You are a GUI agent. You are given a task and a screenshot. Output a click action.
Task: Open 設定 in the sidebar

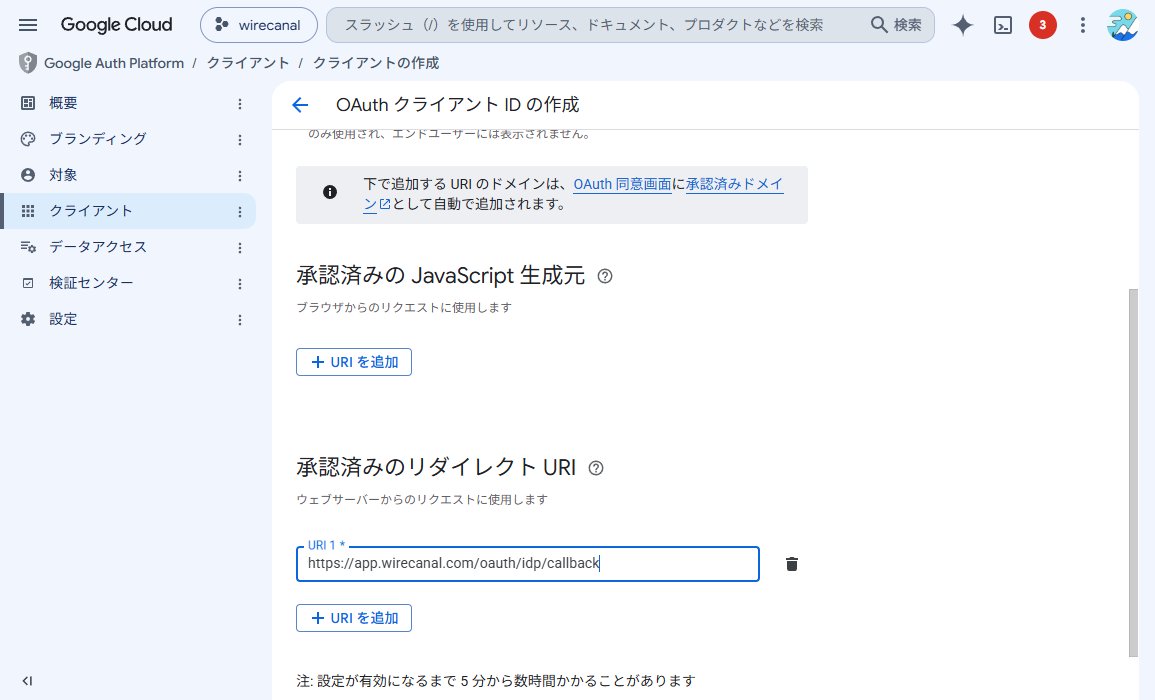pyautogui.click(x=129, y=319)
